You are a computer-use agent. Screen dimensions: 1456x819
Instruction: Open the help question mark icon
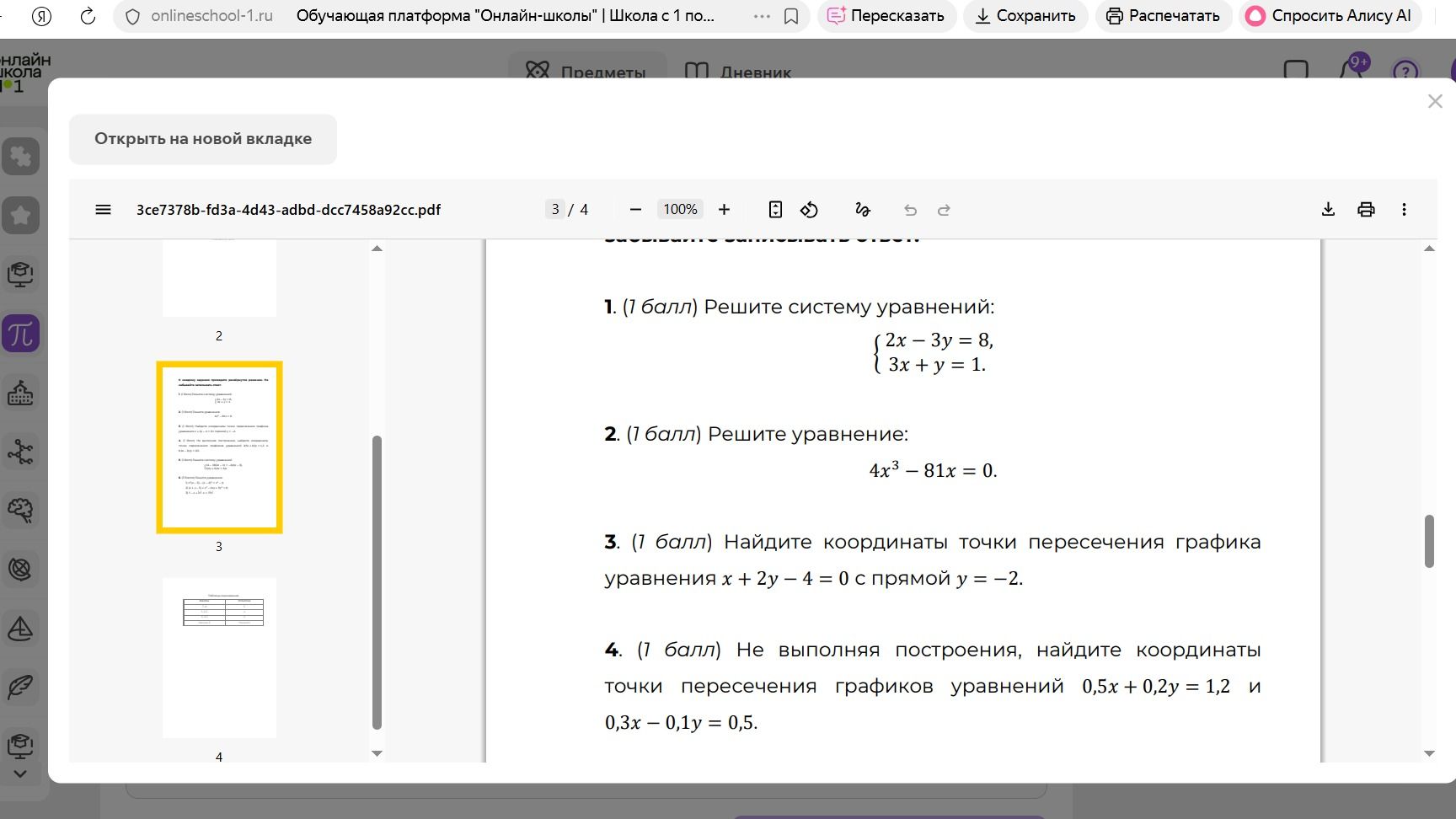click(1405, 72)
